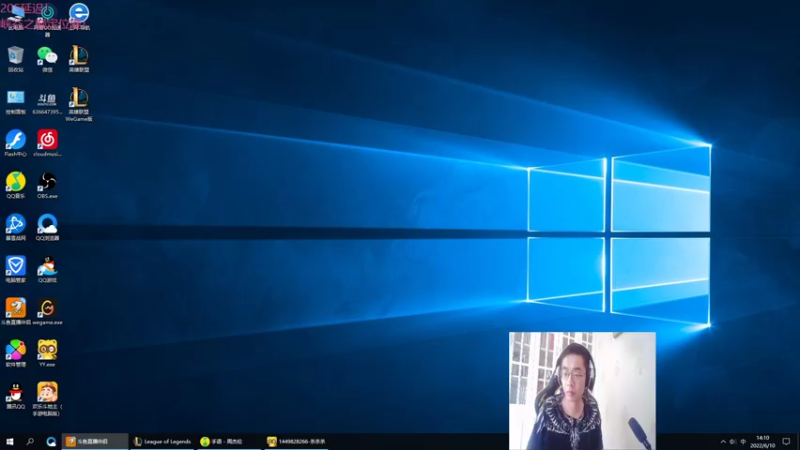Open the Douyu 636647395 desktop shortcut
Screen dimensions: 800x450
(x=47, y=102)
